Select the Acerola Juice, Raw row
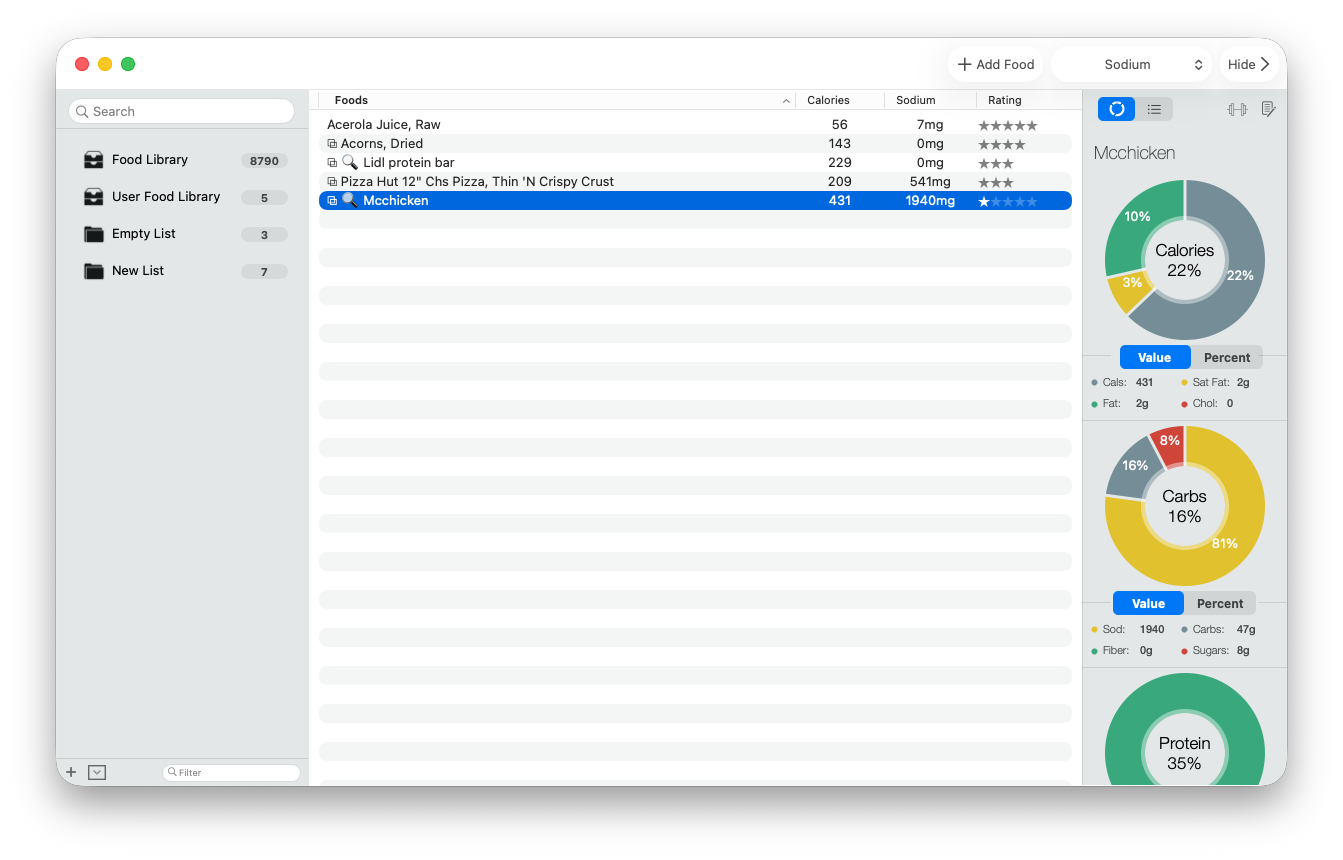This screenshot has height=860, width=1343. point(695,125)
